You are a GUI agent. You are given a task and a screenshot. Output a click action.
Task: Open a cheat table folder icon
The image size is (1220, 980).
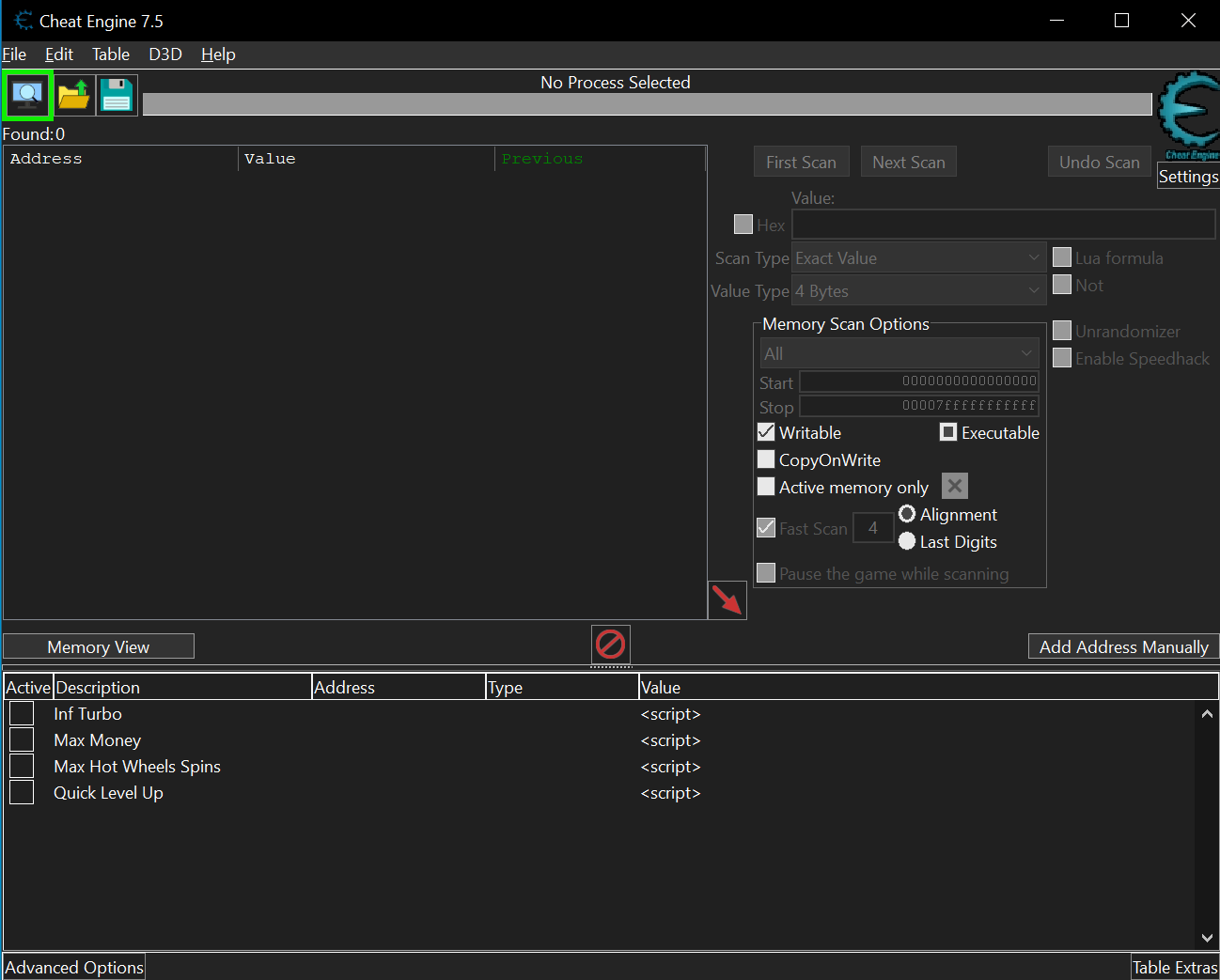point(73,95)
